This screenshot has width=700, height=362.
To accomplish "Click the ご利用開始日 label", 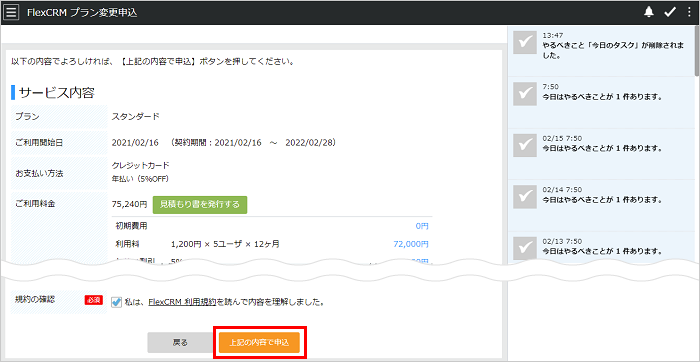I will tap(39, 143).
